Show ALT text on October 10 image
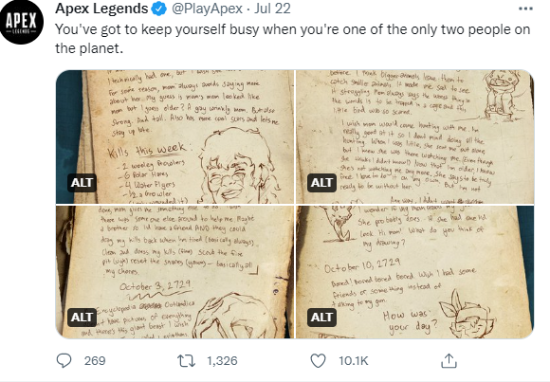The width and height of the screenshot is (550, 382). pos(322,317)
